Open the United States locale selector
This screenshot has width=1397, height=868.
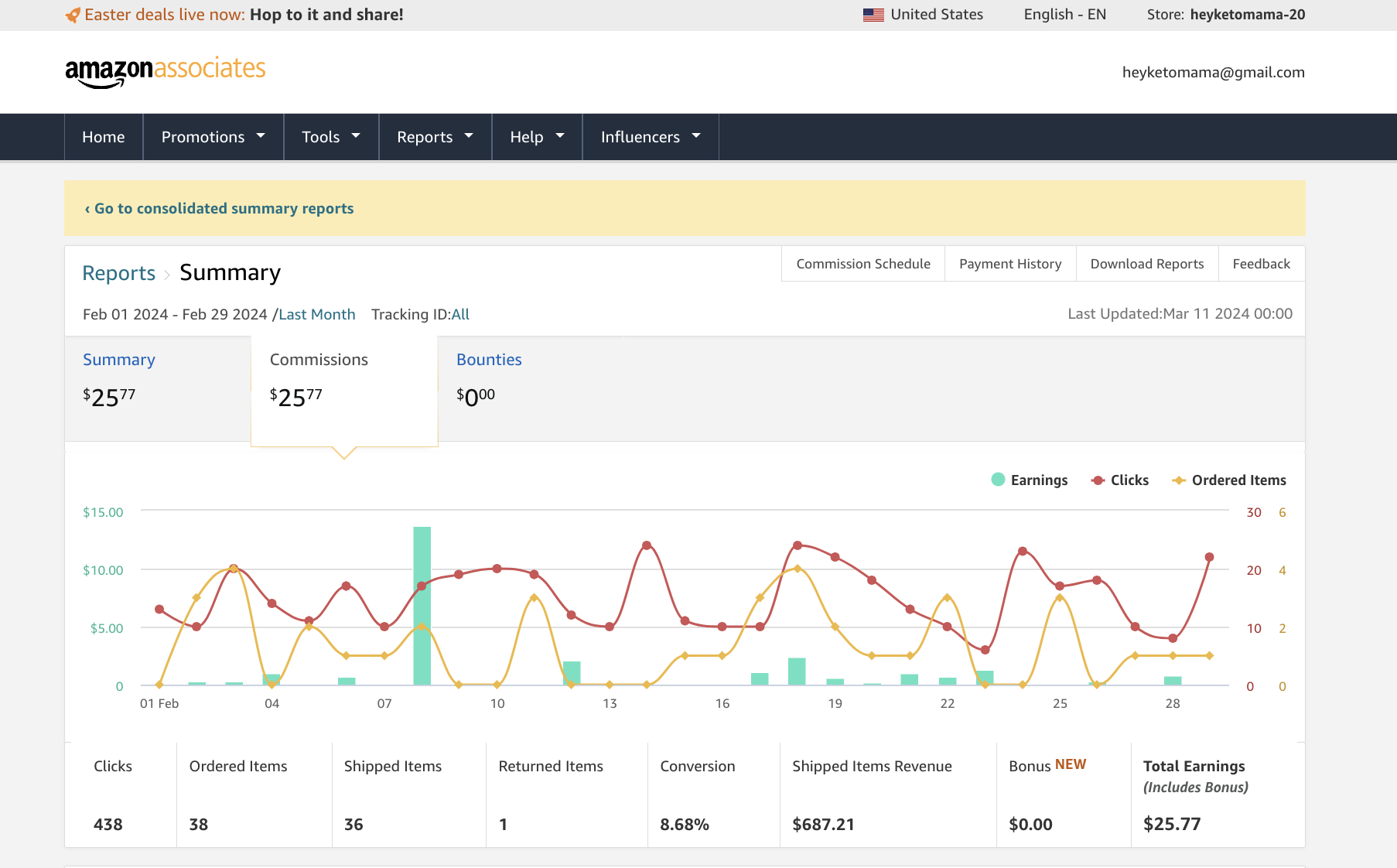click(x=923, y=15)
